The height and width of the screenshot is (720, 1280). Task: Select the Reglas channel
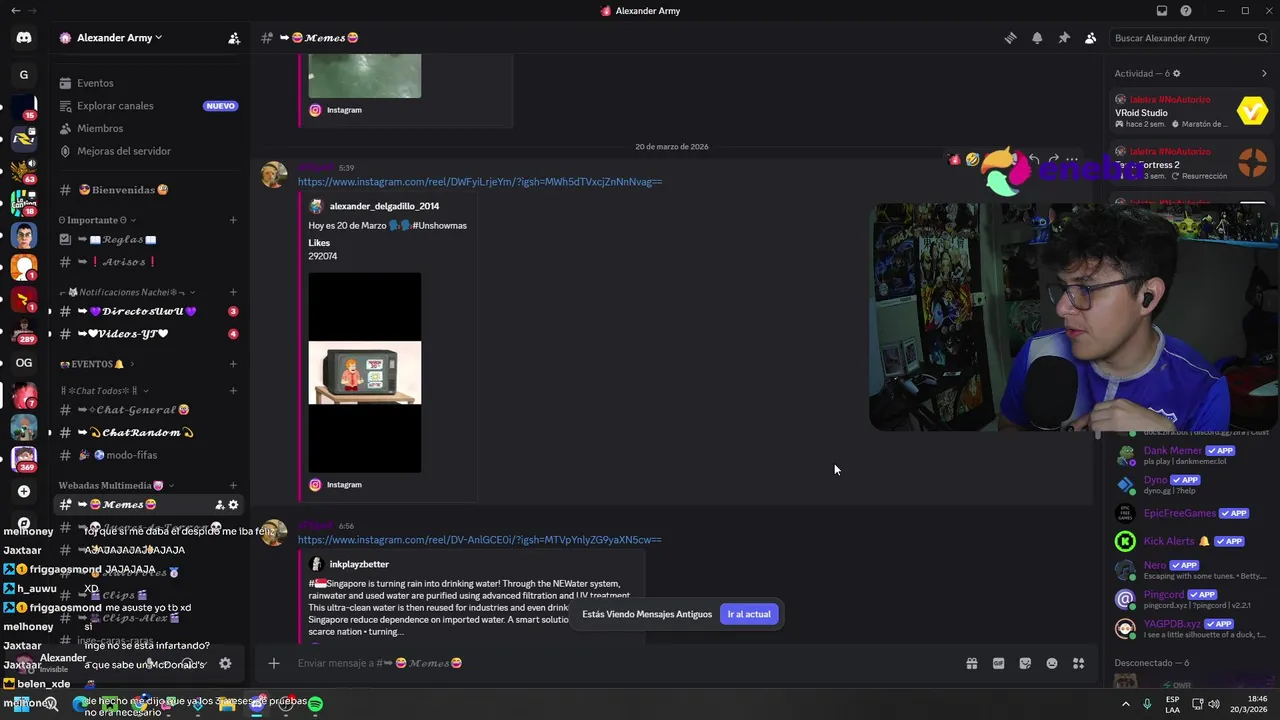click(x=148, y=240)
